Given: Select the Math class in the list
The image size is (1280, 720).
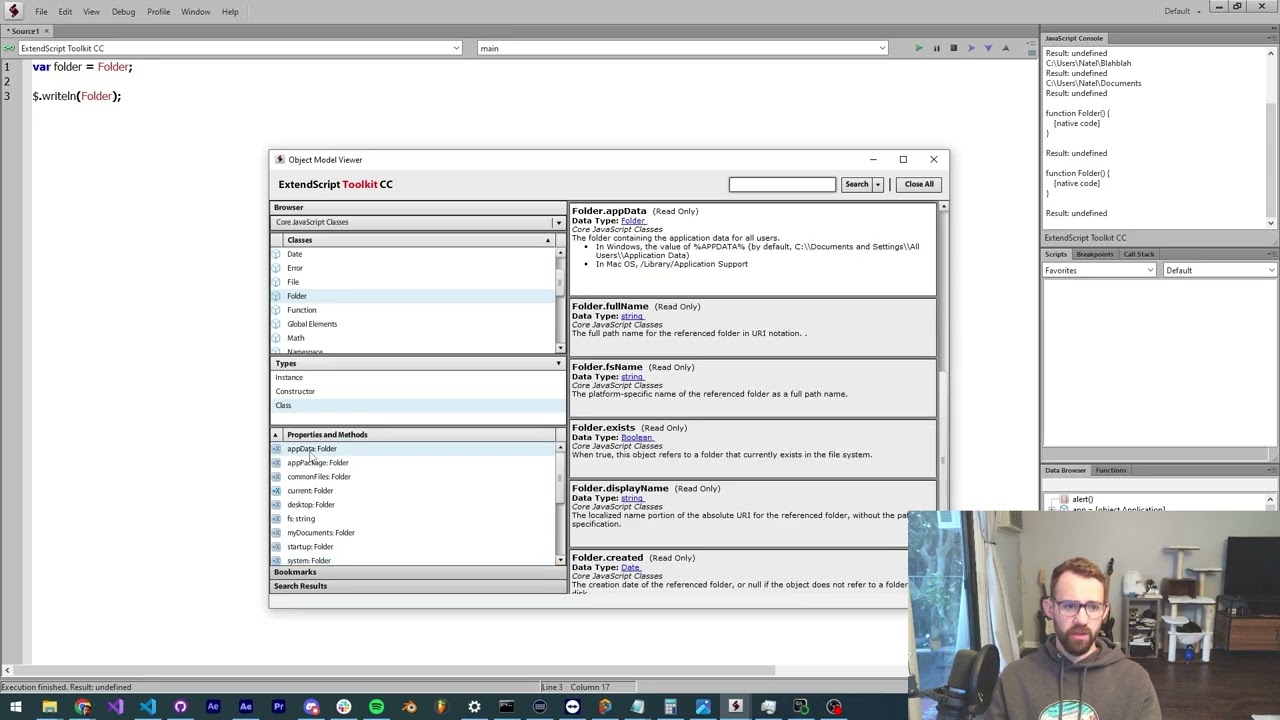Looking at the screenshot, I should (296, 338).
